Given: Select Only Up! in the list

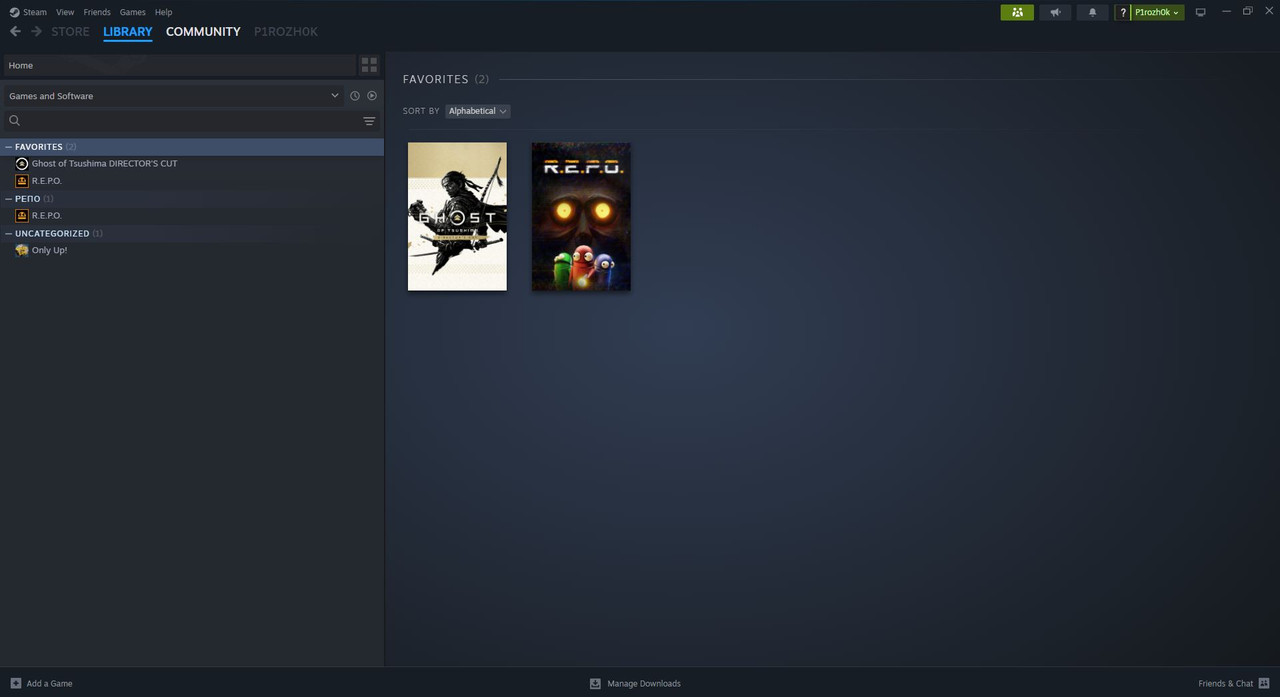Looking at the screenshot, I should 49,250.
